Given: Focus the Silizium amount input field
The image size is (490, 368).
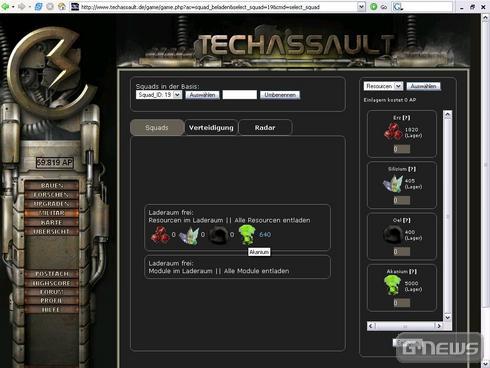Looking at the screenshot, I should (401, 200).
